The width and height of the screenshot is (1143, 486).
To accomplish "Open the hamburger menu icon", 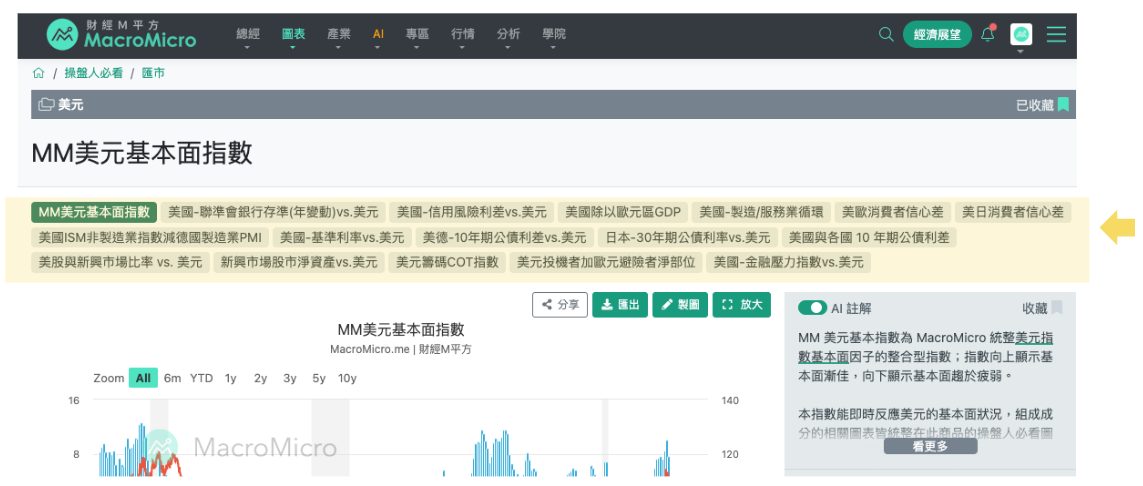I will tap(1056, 34).
